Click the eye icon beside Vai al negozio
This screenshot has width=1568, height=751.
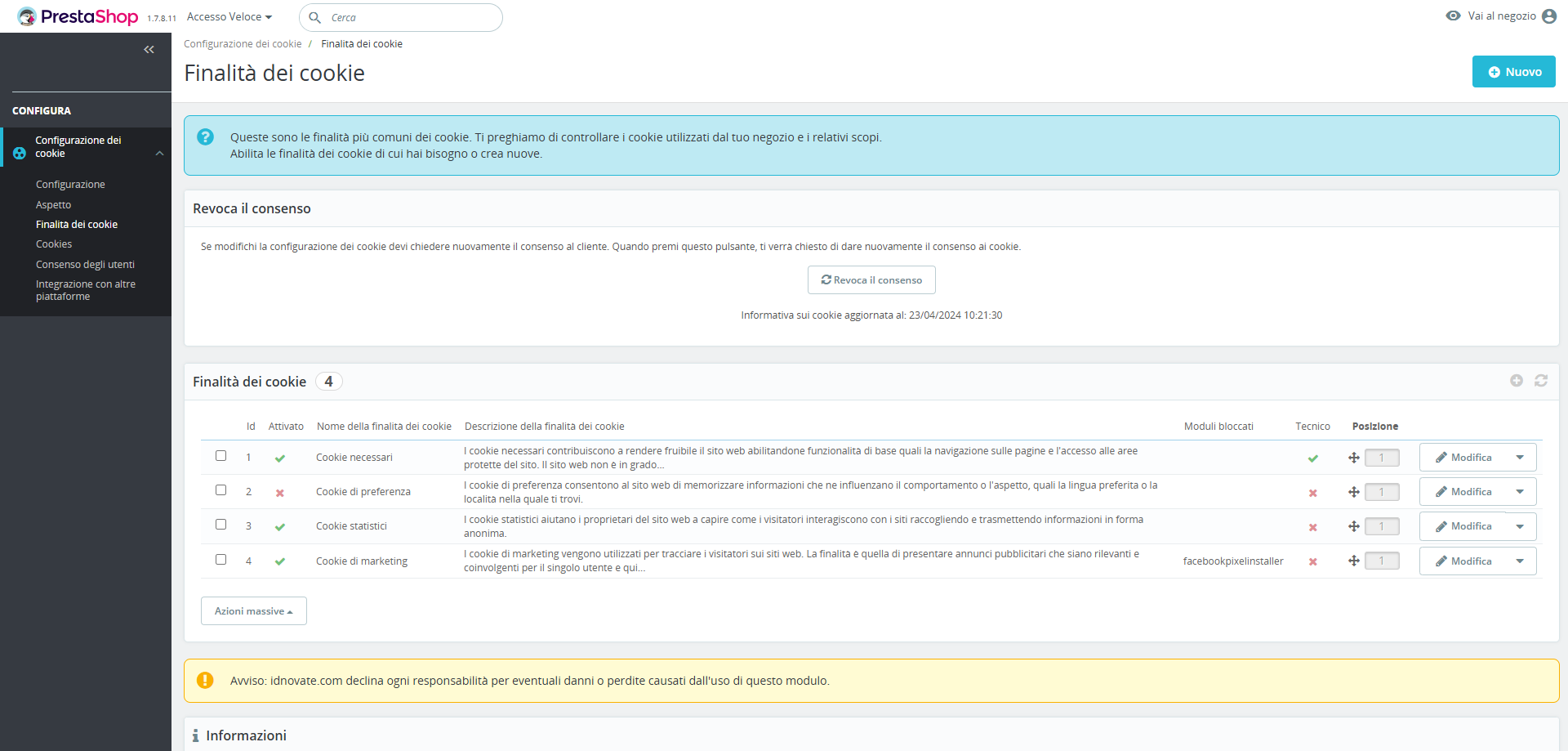point(1453,16)
